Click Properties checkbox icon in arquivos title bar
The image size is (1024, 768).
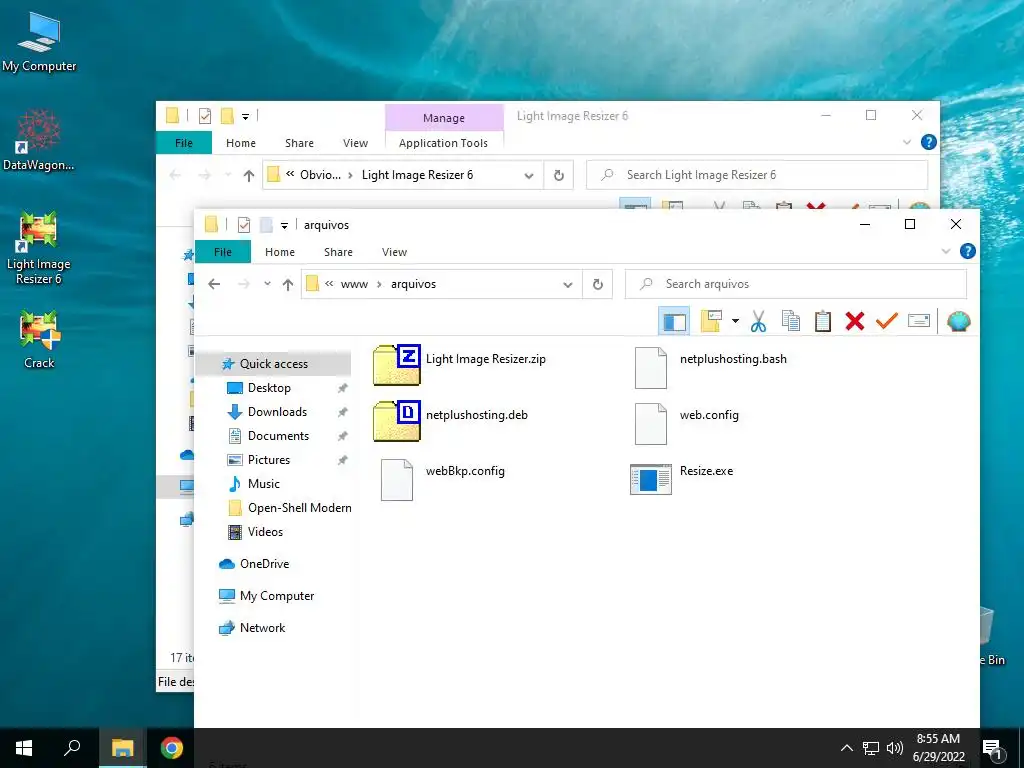point(244,225)
